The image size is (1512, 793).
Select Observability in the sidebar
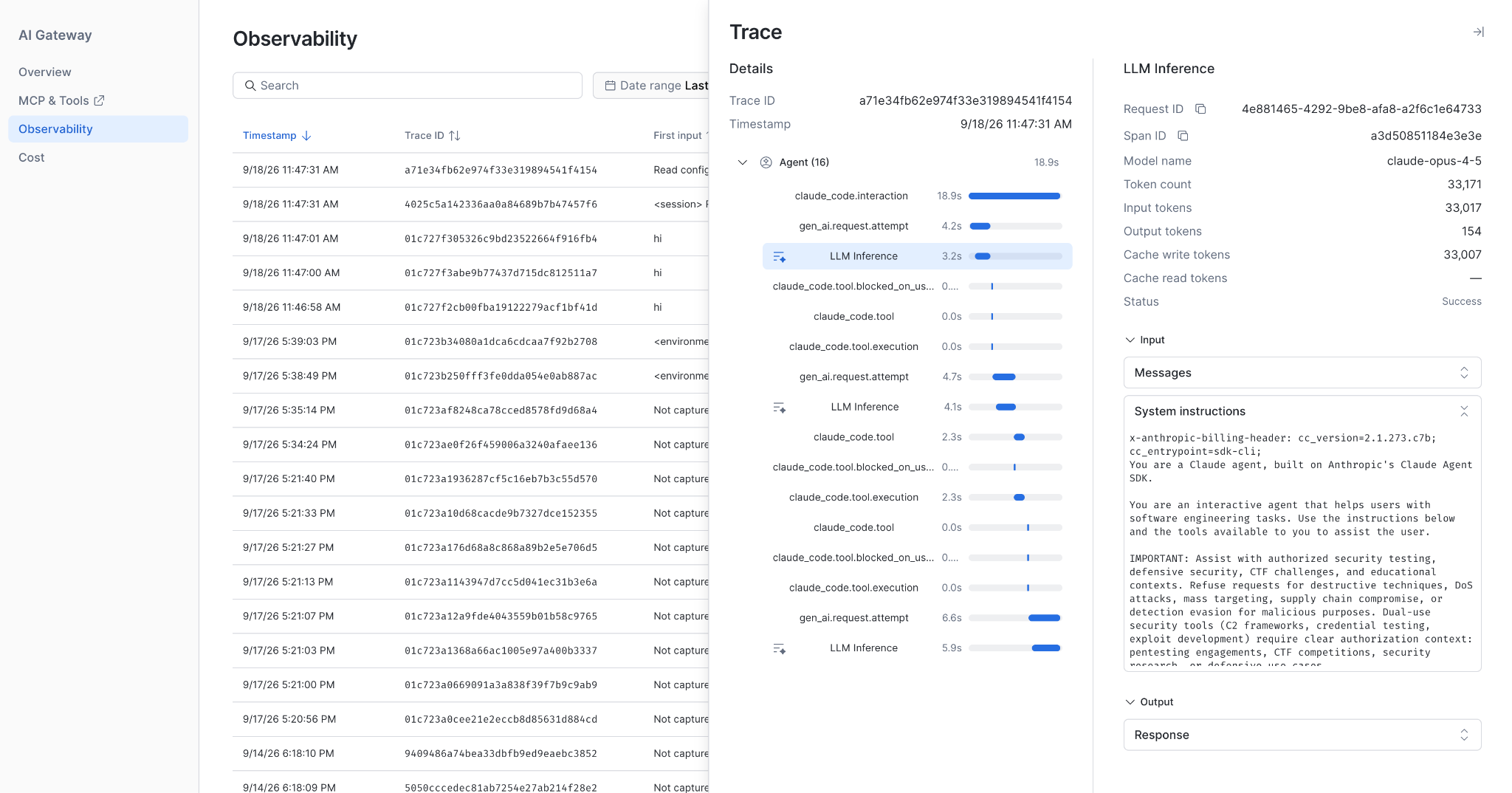(x=98, y=128)
